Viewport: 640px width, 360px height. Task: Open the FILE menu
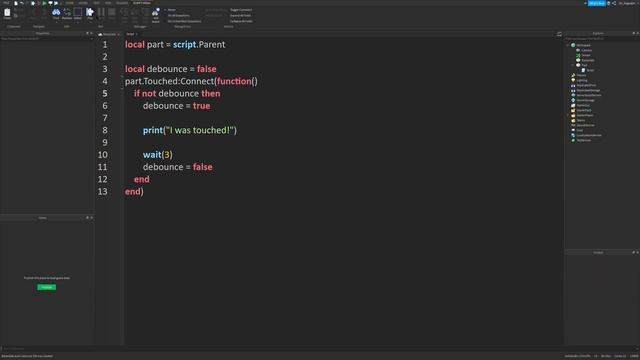click(x=6, y=3)
